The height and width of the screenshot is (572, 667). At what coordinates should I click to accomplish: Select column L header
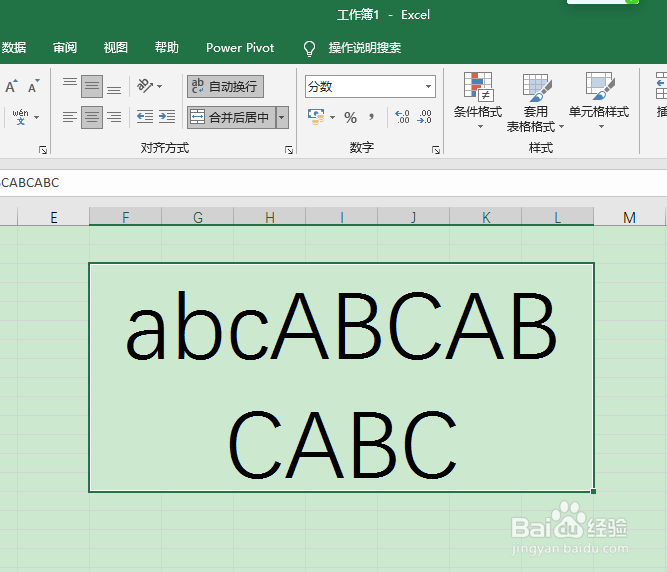(x=557, y=217)
